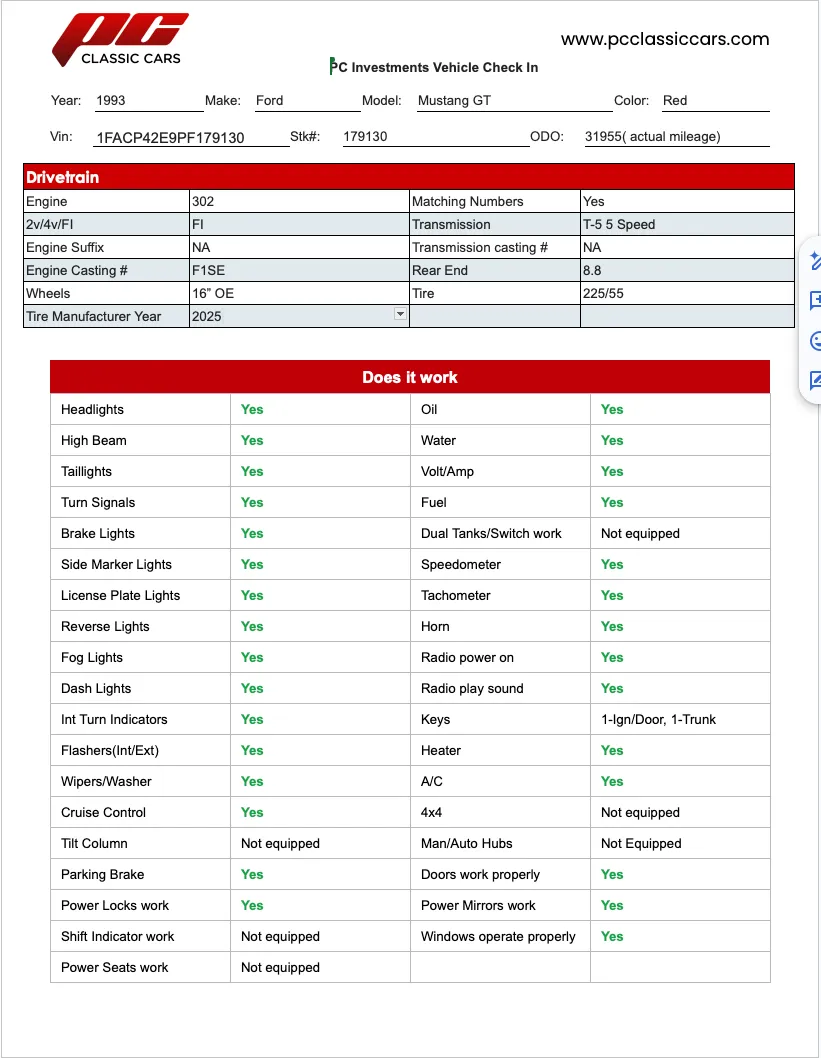821x1058 pixels.
Task: Click the Transmission value 'T-5 5 Speed'
Action: tap(619, 224)
